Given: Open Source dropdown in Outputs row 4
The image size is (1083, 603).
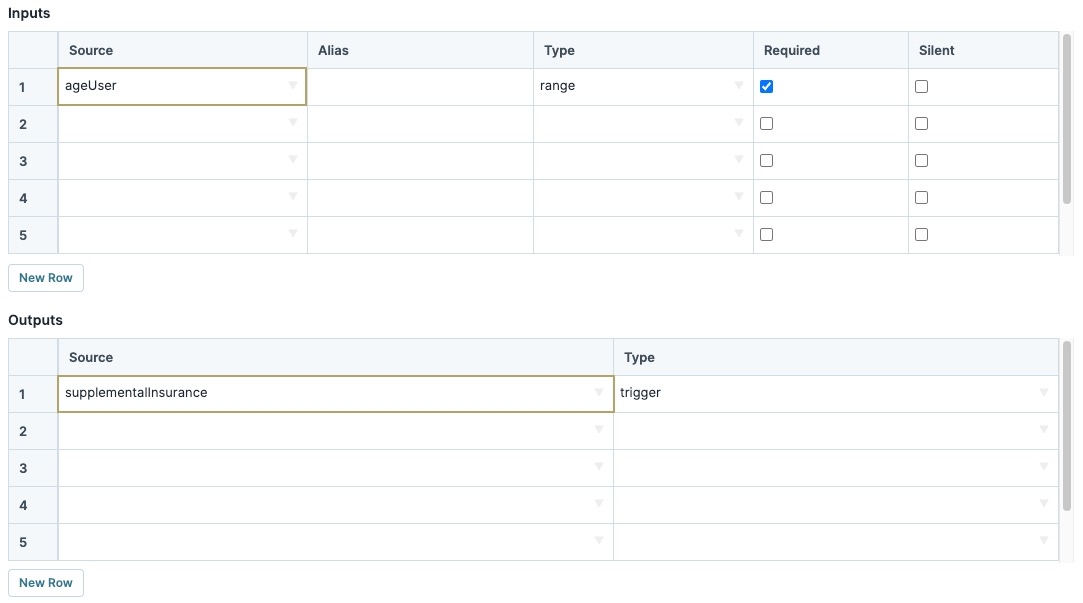Looking at the screenshot, I should (x=599, y=504).
